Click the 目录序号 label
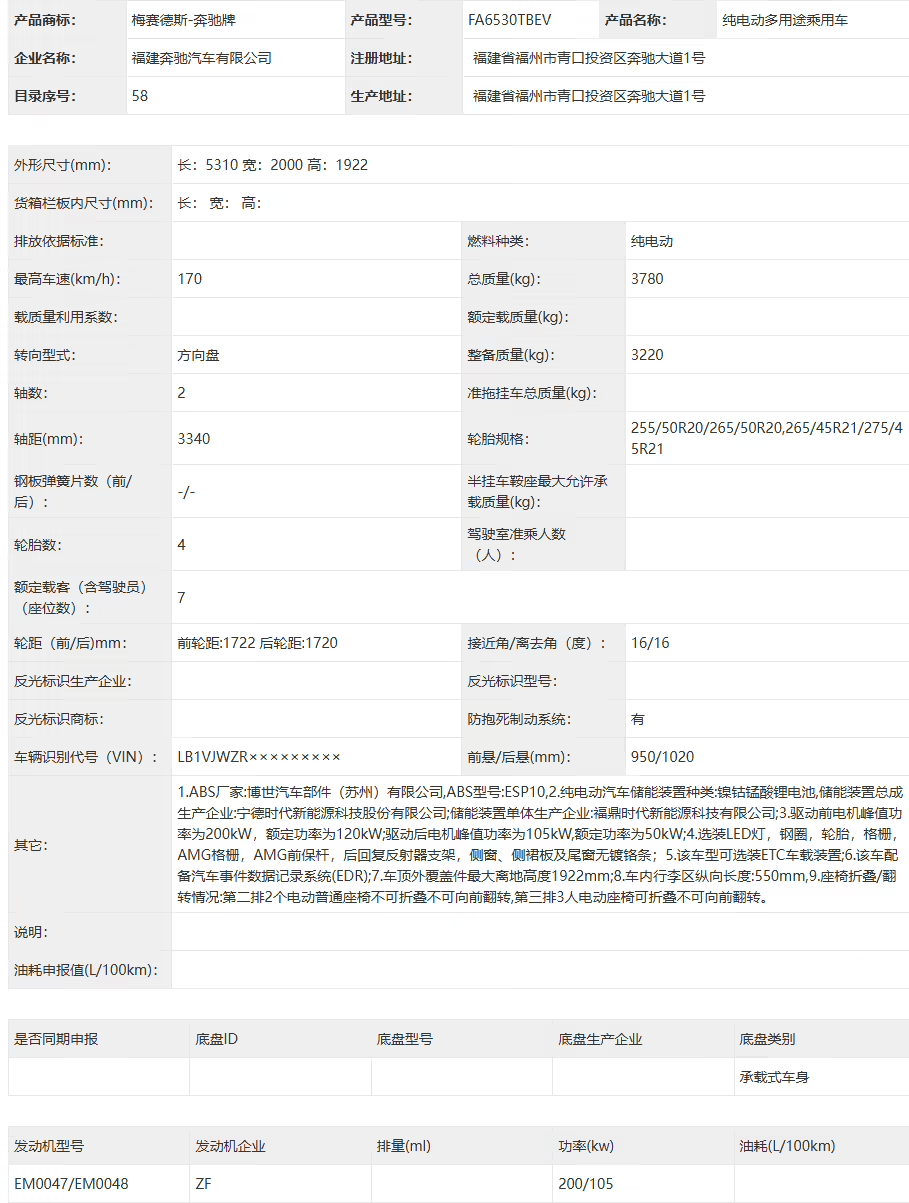 coord(46,96)
